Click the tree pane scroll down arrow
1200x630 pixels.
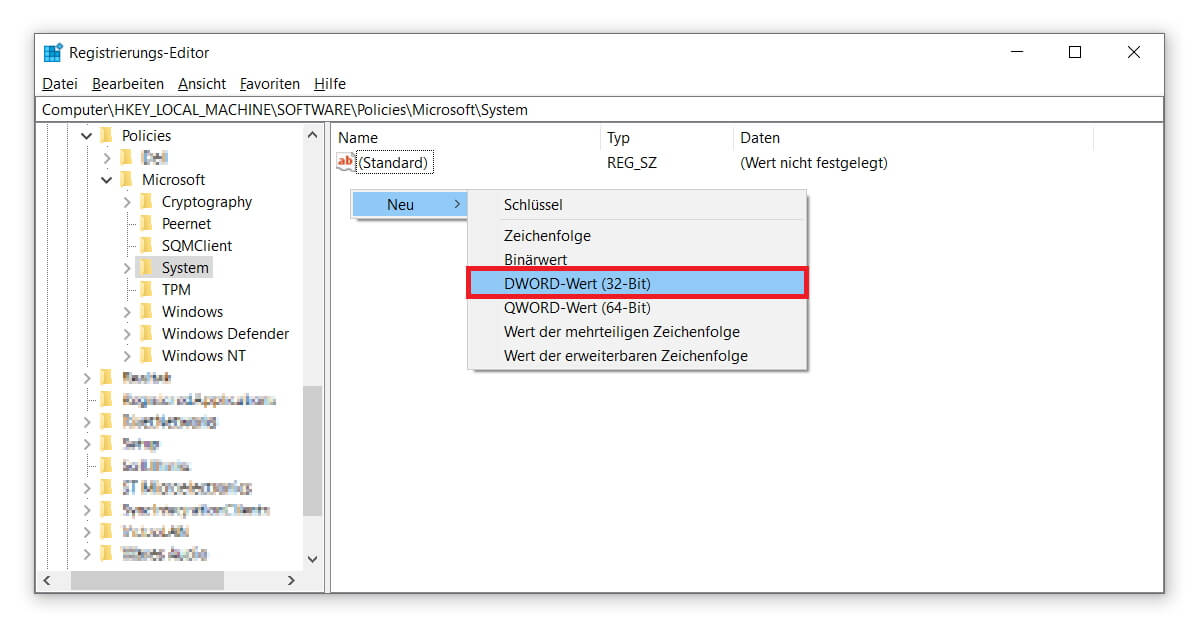tap(312, 559)
